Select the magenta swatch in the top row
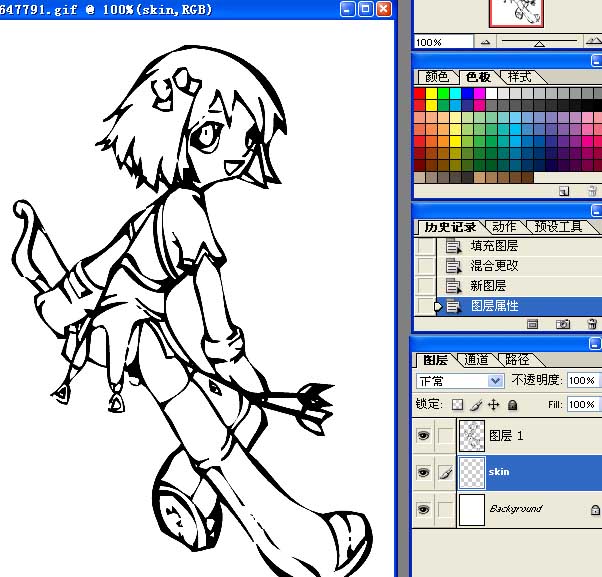The width and height of the screenshot is (602, 577). pyautogui.click(x=479, y=94)
